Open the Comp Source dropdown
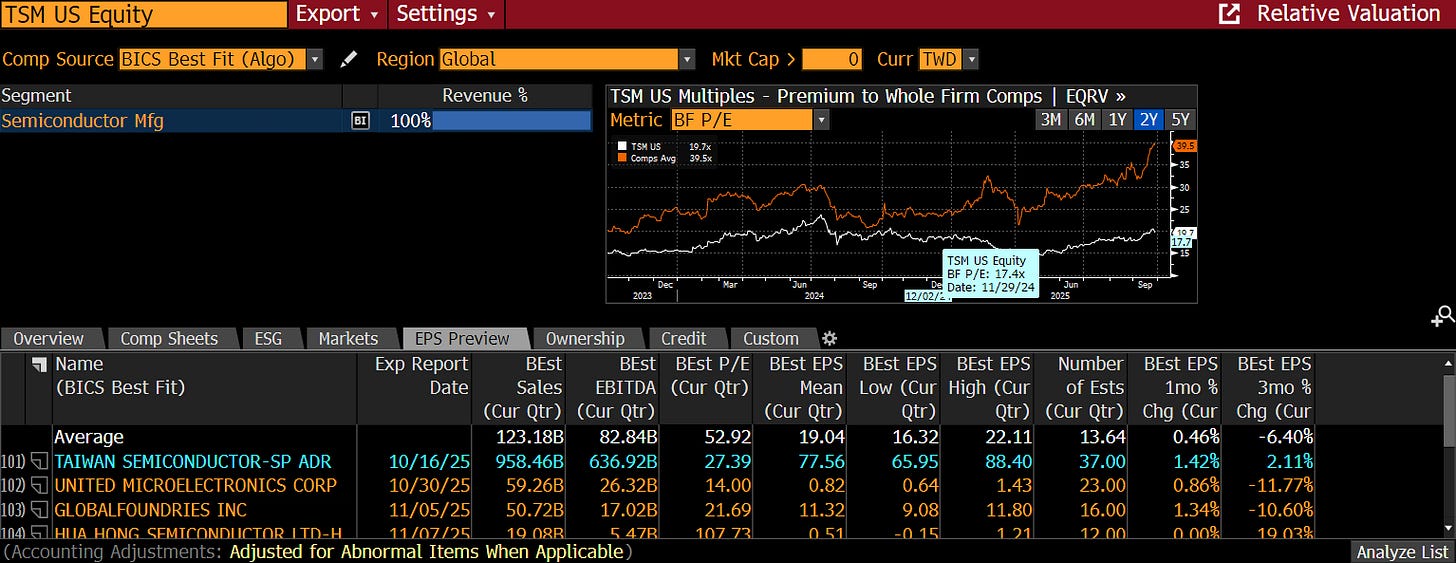Screen dimensions: 1456x563 click(x=221, y=59)
